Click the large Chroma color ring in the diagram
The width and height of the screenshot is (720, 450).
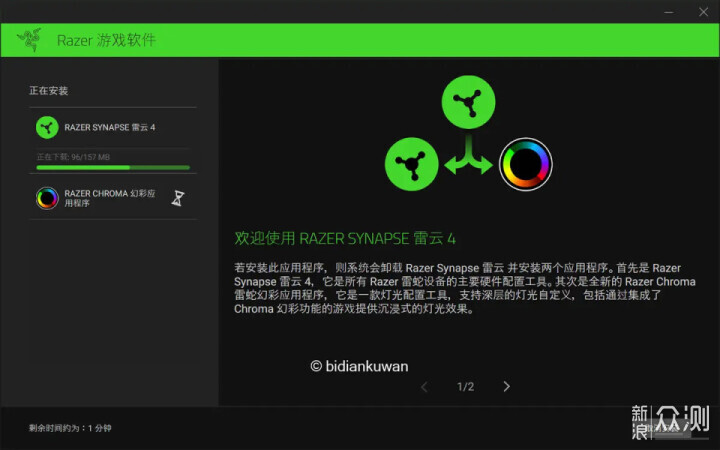526,164
